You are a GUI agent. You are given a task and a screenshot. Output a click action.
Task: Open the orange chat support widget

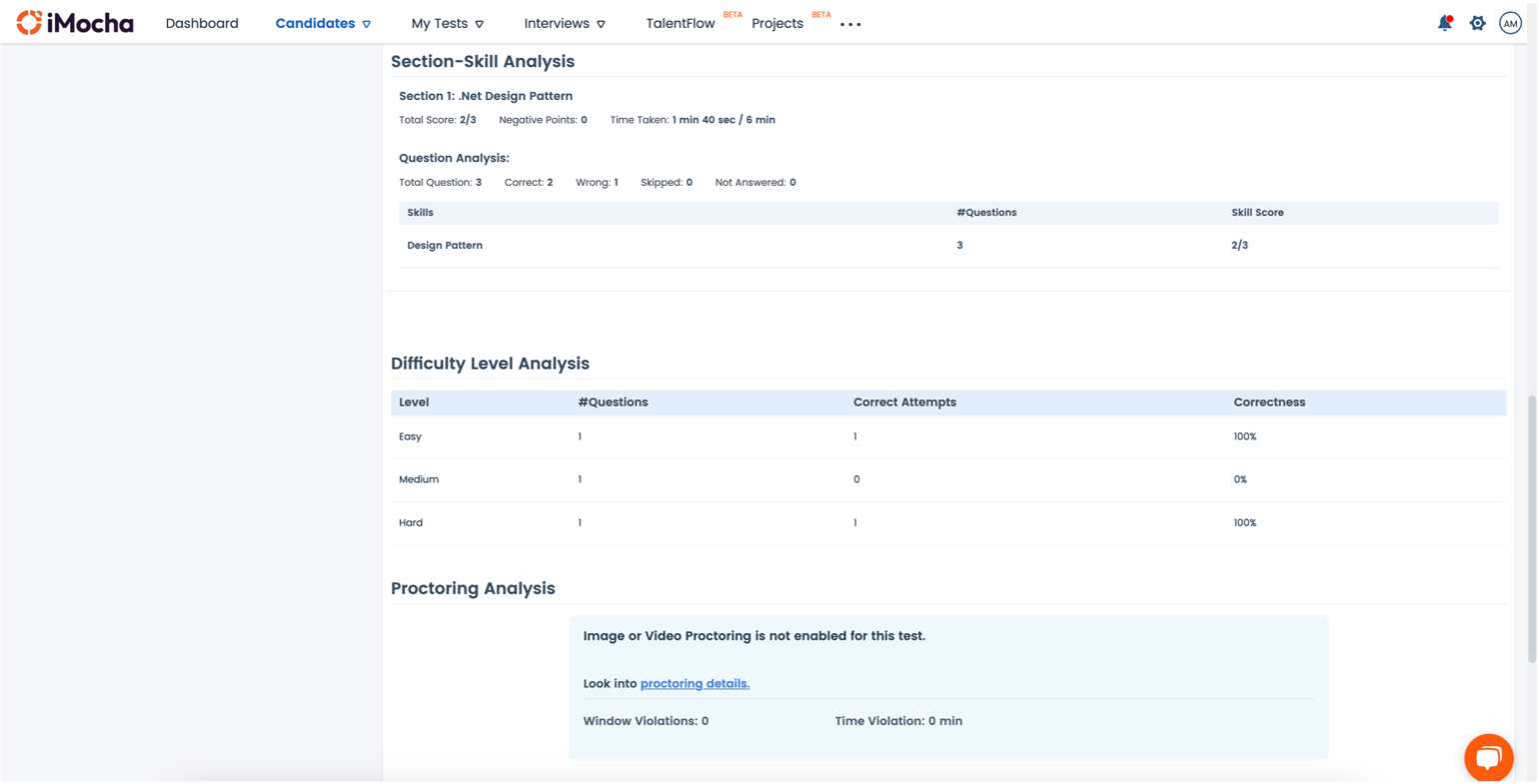[1488, 758]
